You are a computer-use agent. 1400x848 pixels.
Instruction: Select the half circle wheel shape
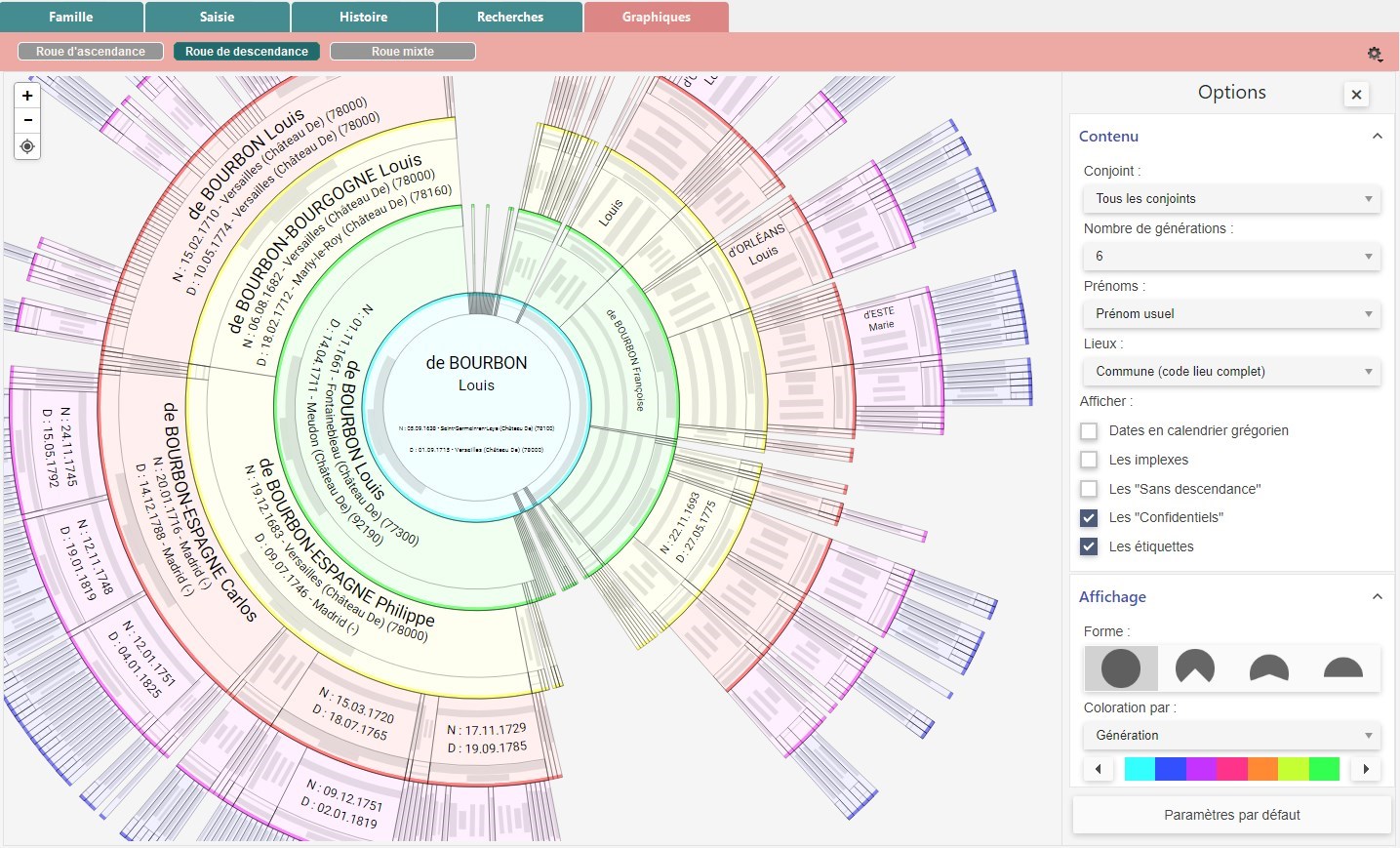tap(1343, 668)
